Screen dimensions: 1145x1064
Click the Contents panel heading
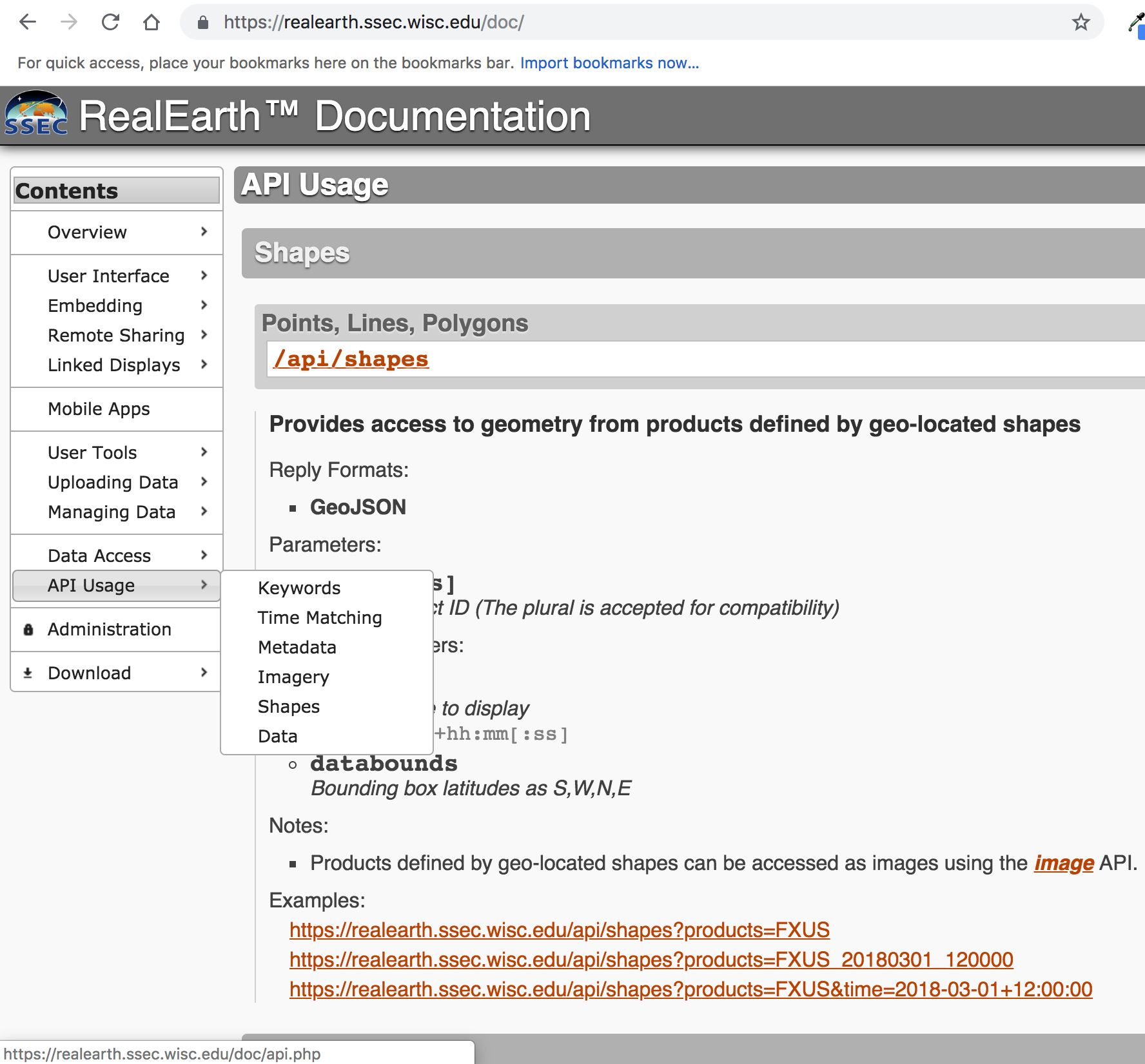[x=117, y=191]
